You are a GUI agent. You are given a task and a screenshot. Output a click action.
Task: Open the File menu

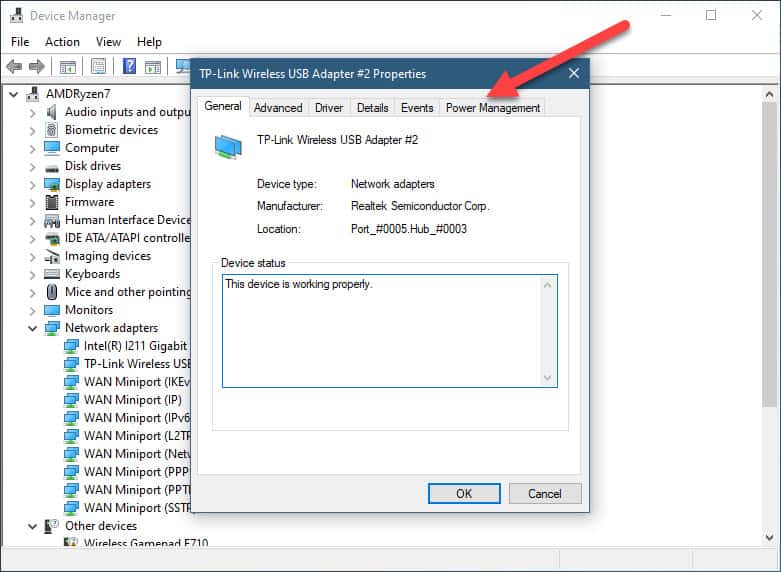click(20, 42)
